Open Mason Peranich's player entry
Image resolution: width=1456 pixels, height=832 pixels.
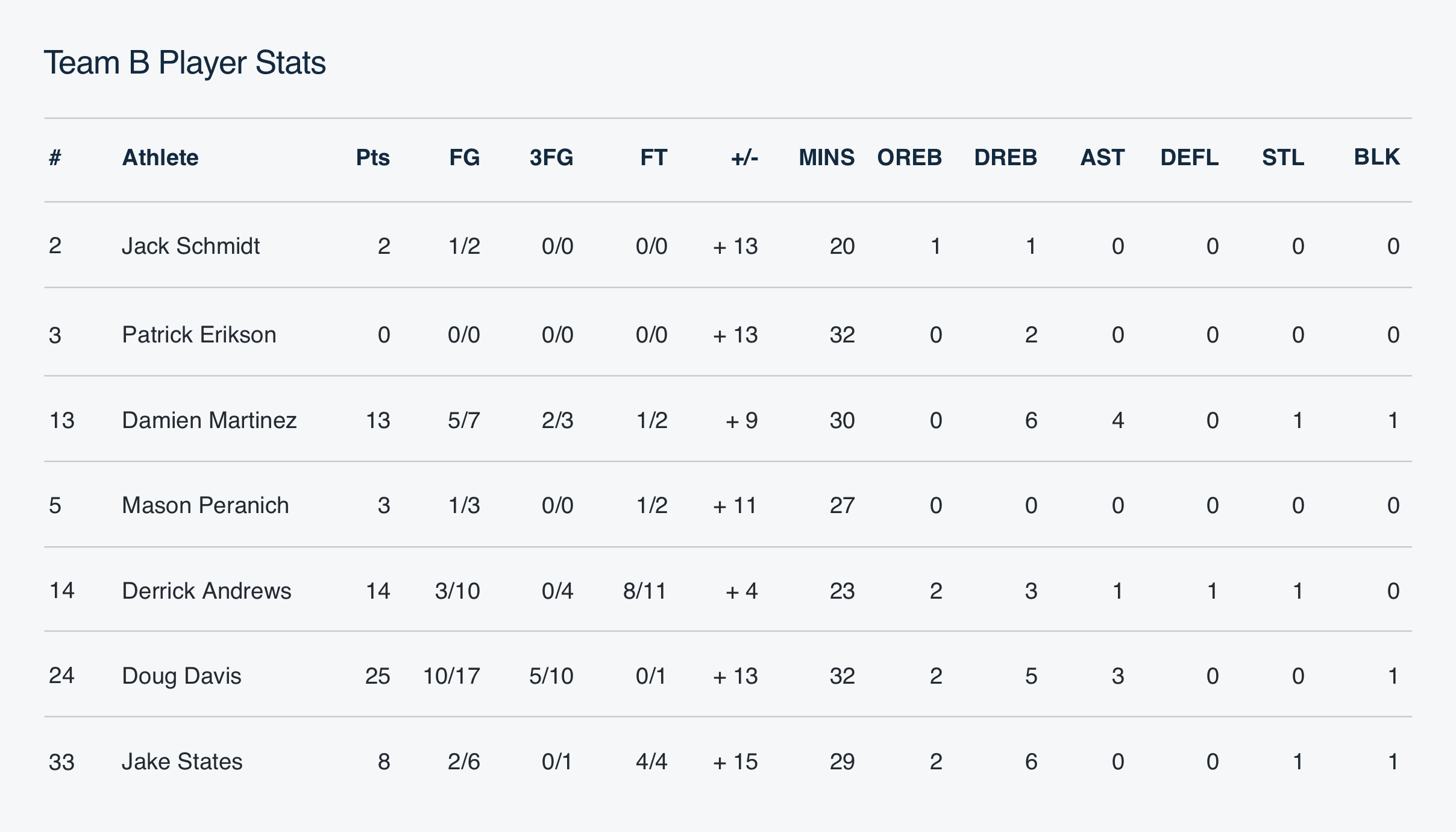205,505
